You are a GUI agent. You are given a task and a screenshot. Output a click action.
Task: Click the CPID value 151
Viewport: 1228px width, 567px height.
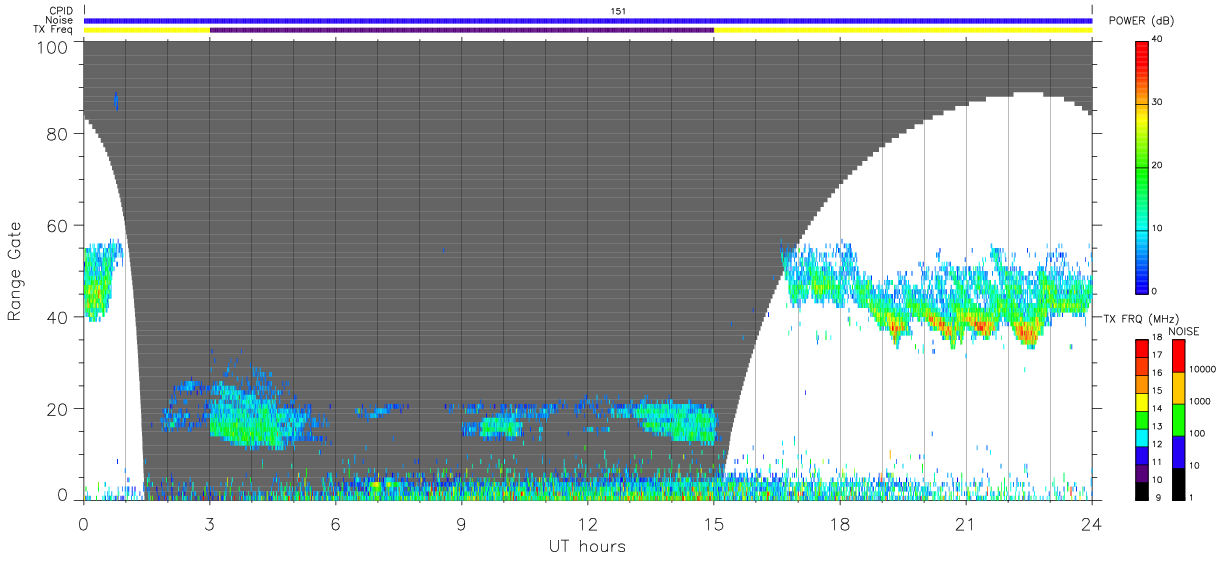tap(618, 10)
